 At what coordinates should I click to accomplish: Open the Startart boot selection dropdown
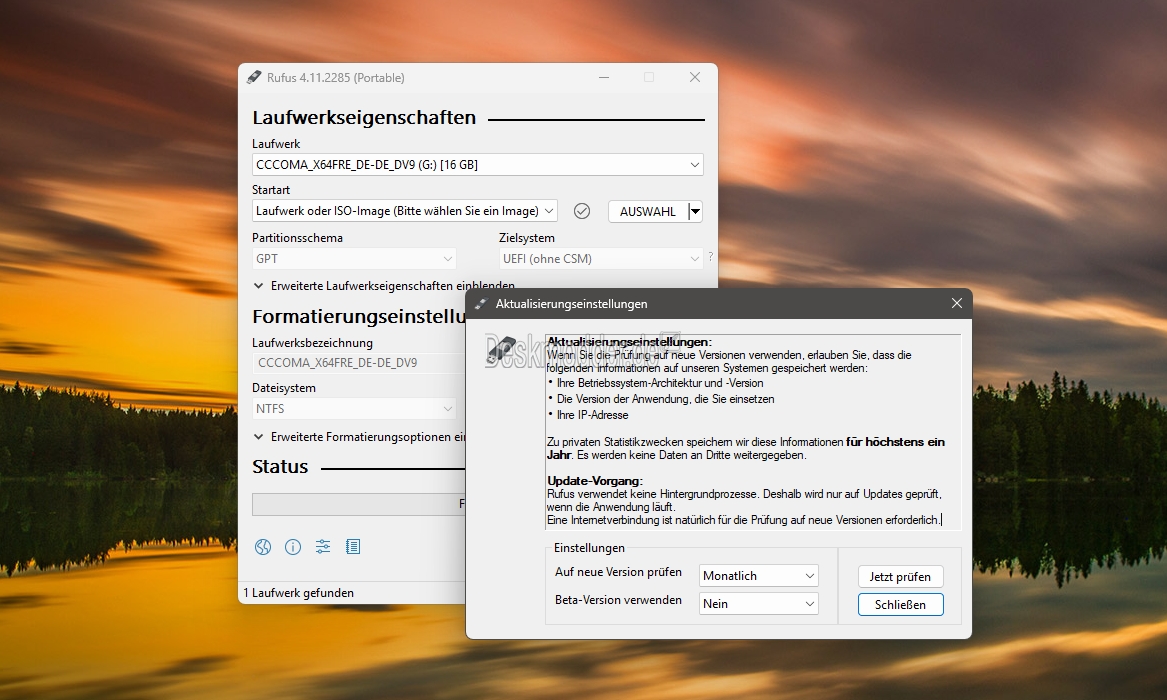point(405,211)
